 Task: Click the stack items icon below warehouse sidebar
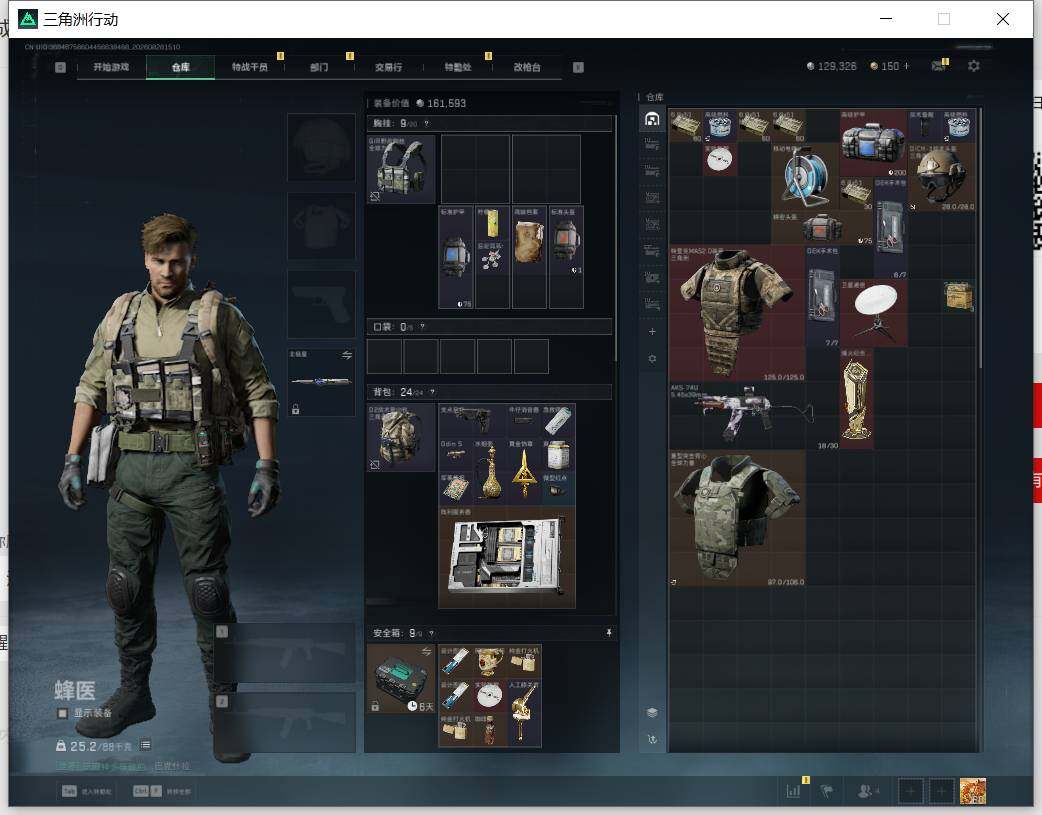tap(652, 713)
